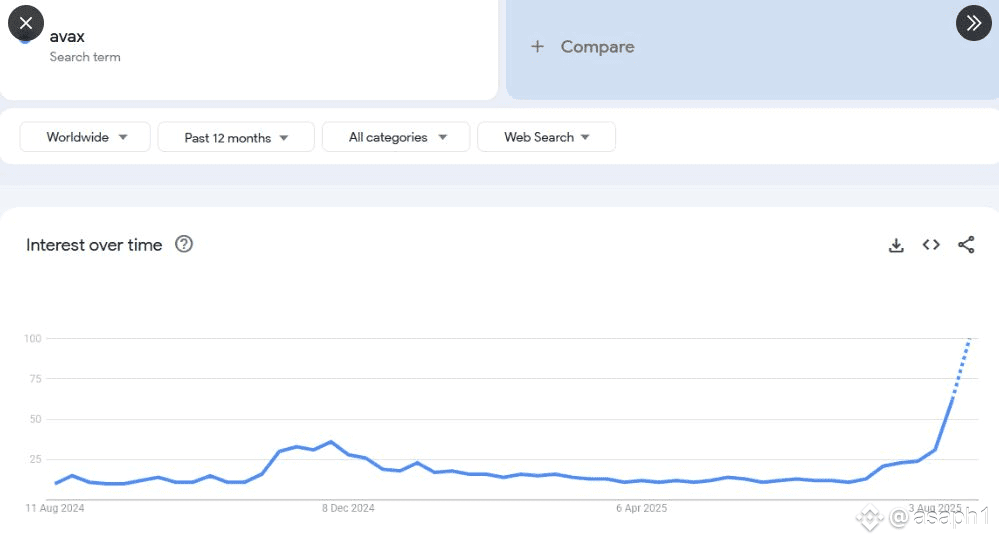The width and height of the screenshot is (999, 543).
Task: Go to next image with double-arrow button
Action: (x=974, y=23)
